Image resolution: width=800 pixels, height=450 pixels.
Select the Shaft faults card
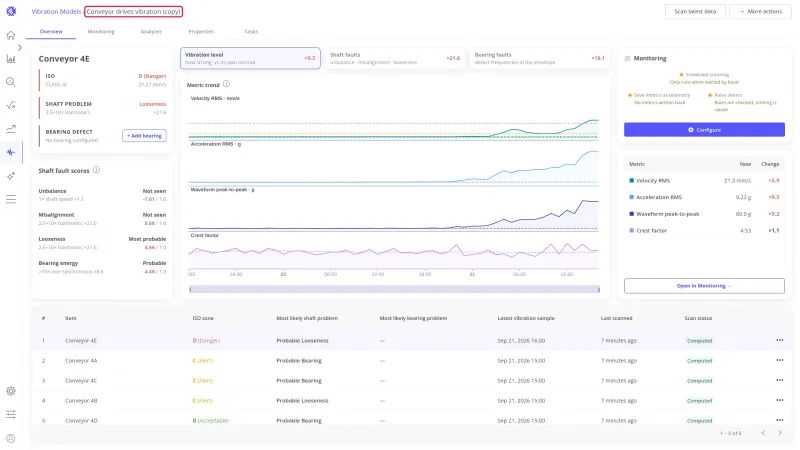click(x=395, y=58)
